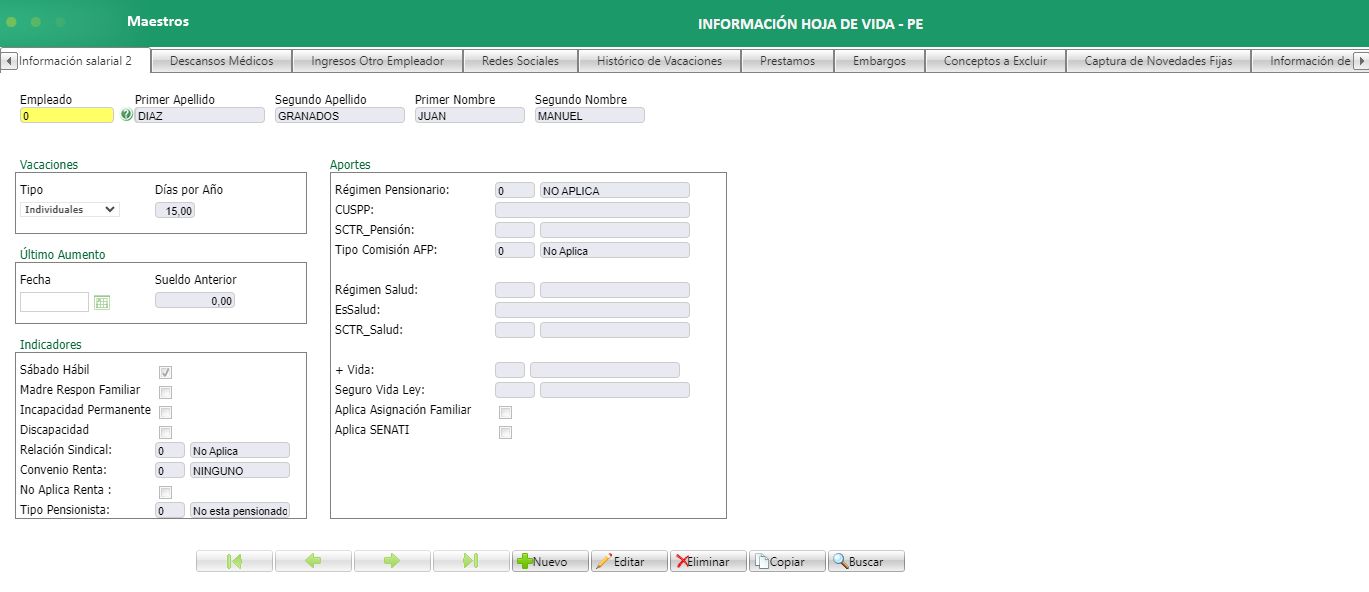
Task: Jump to the last record
Action: (x=471, y=560)
